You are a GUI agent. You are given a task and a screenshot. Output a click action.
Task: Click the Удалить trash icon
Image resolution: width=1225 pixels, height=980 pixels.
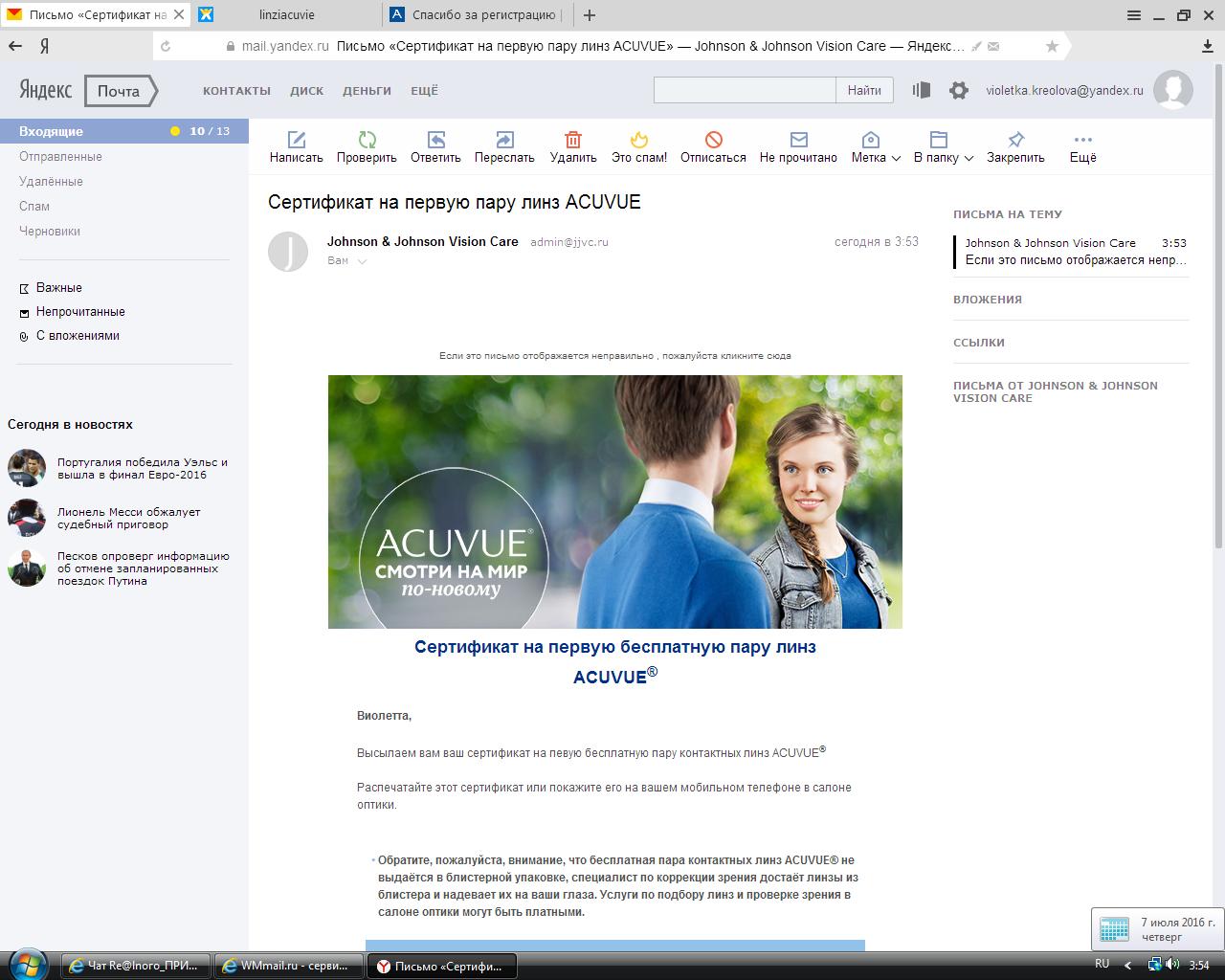click(x=573, y=140)
